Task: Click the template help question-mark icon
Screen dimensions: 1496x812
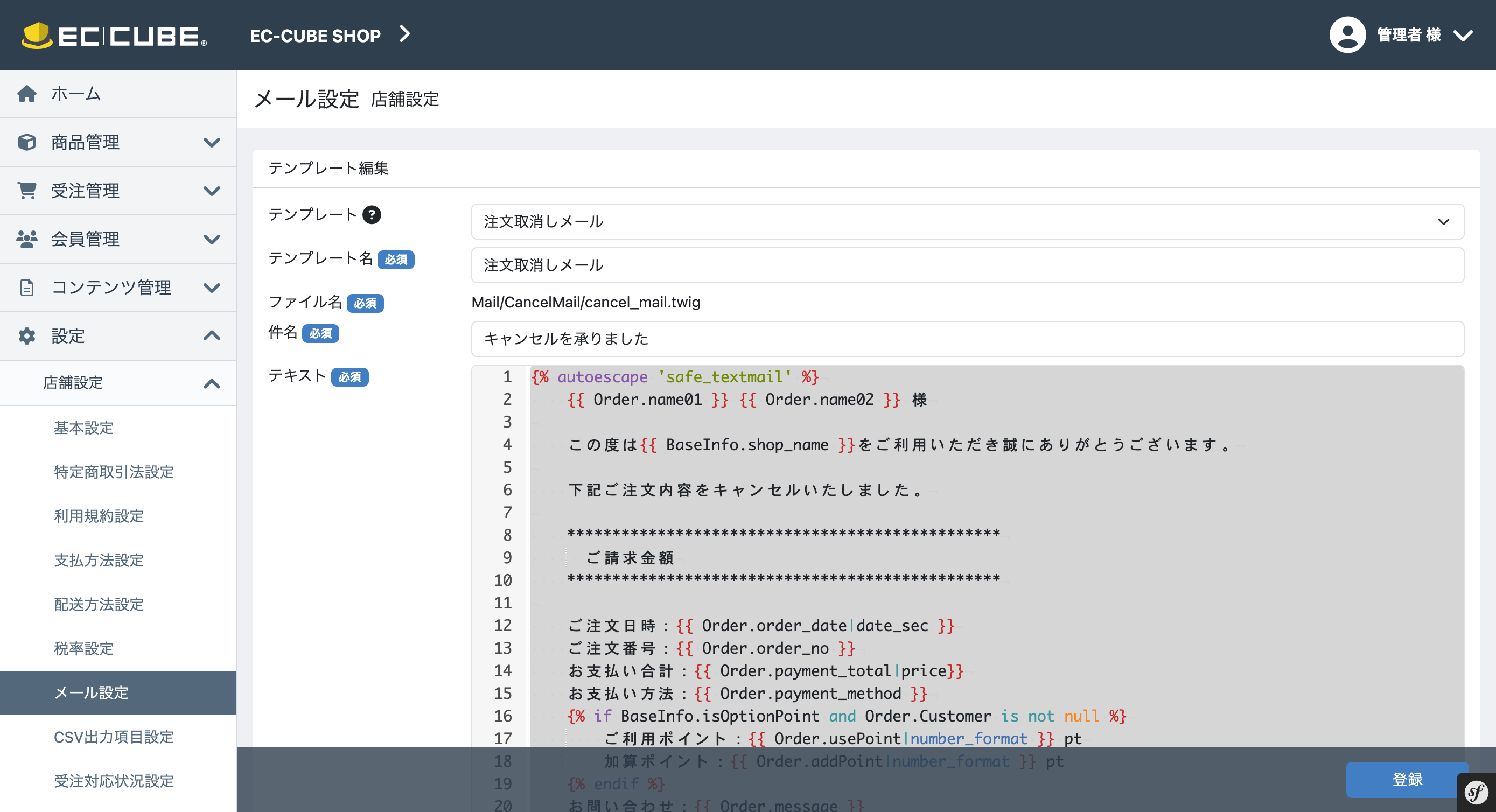Action: (372, 215)
